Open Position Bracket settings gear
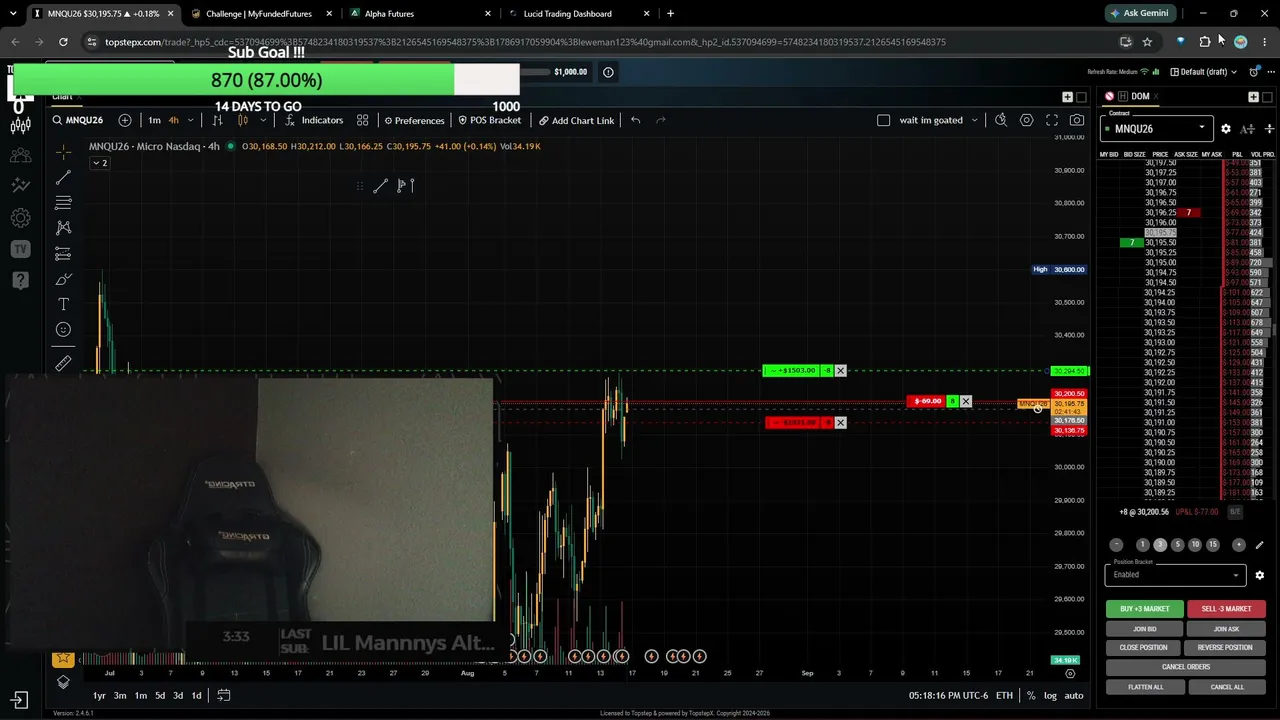This screenshot has width=1280, height=720. coord(1260,575)
